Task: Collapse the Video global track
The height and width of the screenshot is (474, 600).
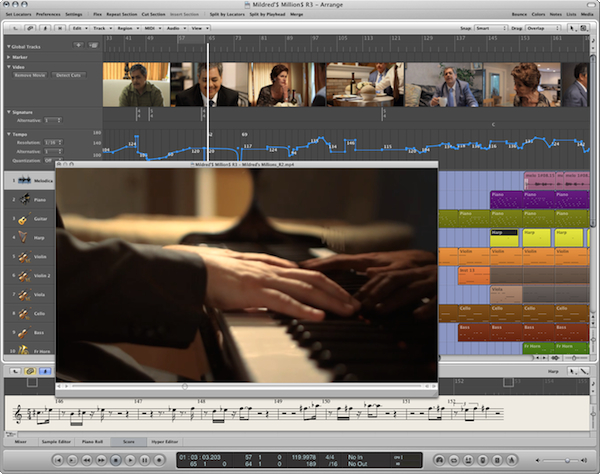Action: click(x=8, y=67)
